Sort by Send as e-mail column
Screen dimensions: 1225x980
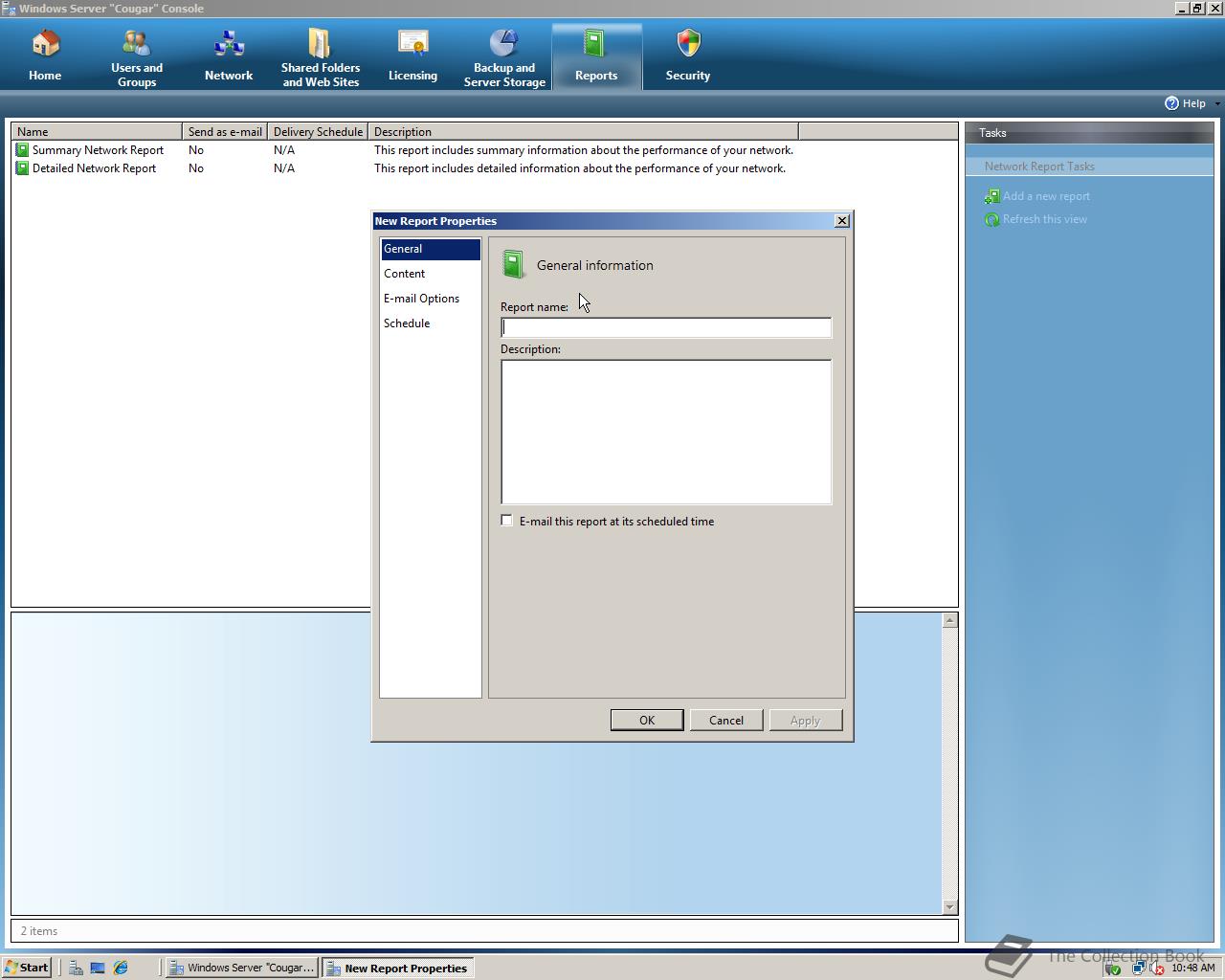click(225, 131)
